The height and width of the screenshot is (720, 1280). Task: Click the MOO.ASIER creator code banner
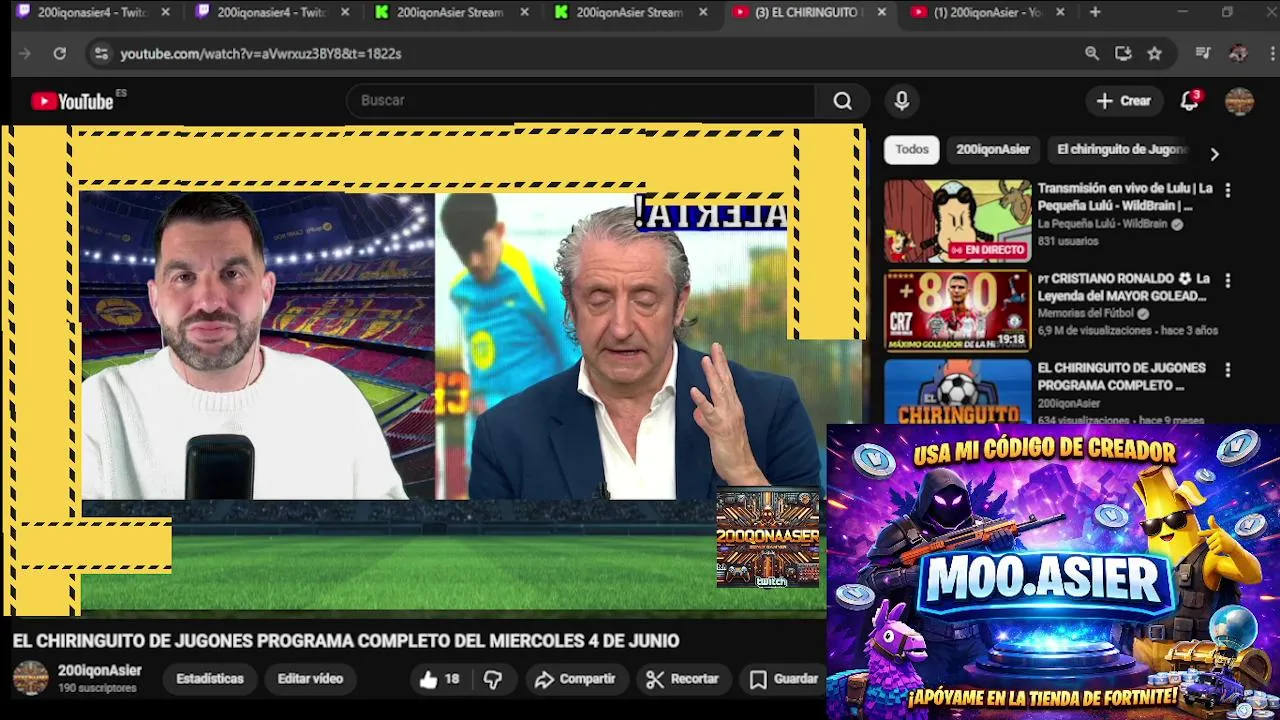1053,571
